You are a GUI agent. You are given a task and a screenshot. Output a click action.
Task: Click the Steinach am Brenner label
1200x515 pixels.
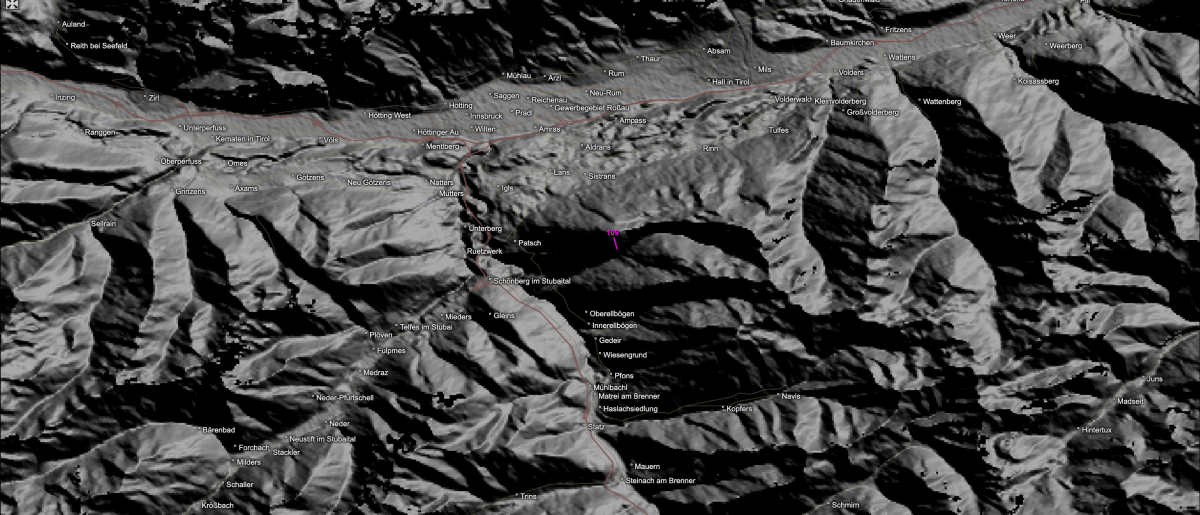tap(660, 481)
